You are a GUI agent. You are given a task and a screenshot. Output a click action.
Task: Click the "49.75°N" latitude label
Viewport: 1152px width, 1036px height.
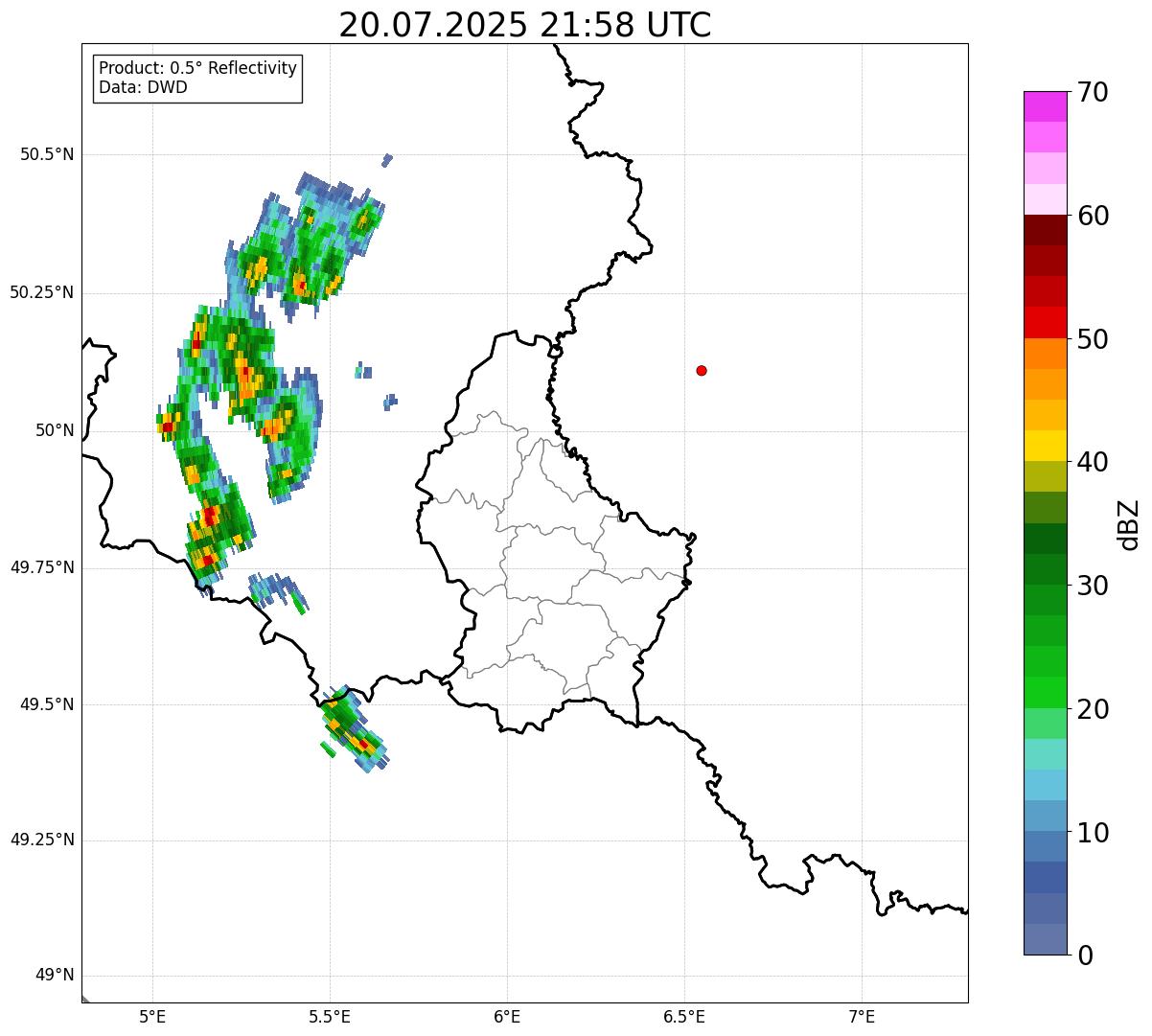pos(42,567)
